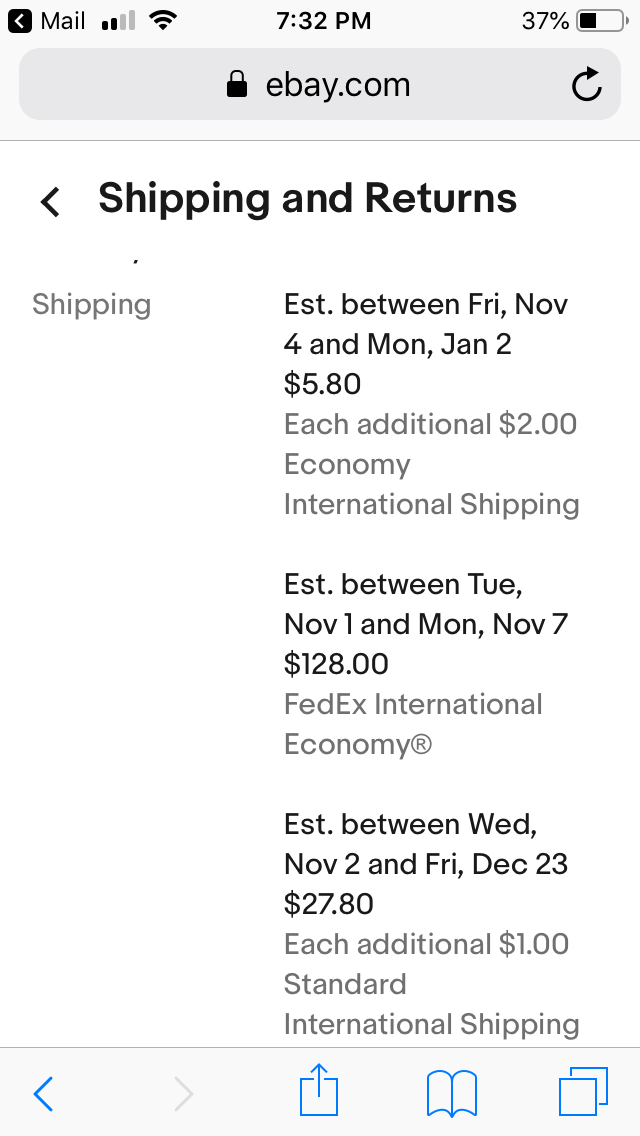The image size is (640, 1136).
Task: Open the tabs overview icon
Action: click(x=583, y=1091)
